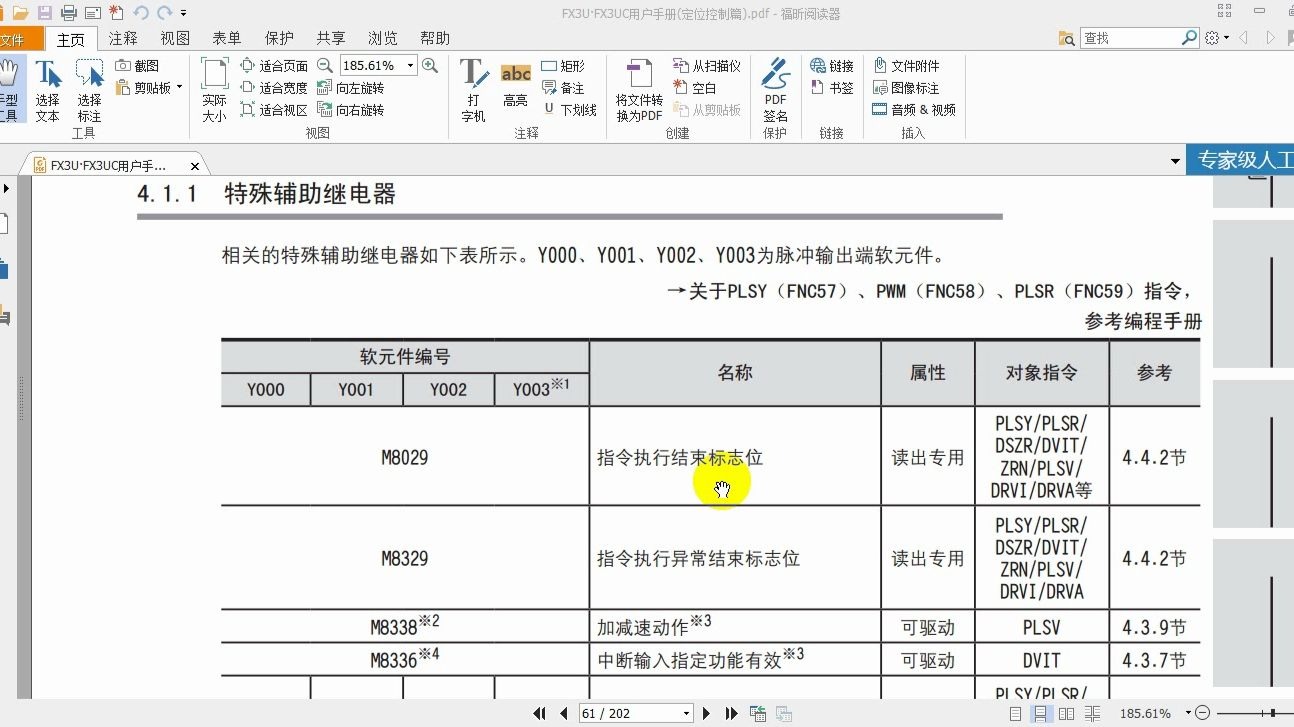Enable 选择文本 text selection mode
Viewport: 1294px width, 727px height.
point(47,88)
